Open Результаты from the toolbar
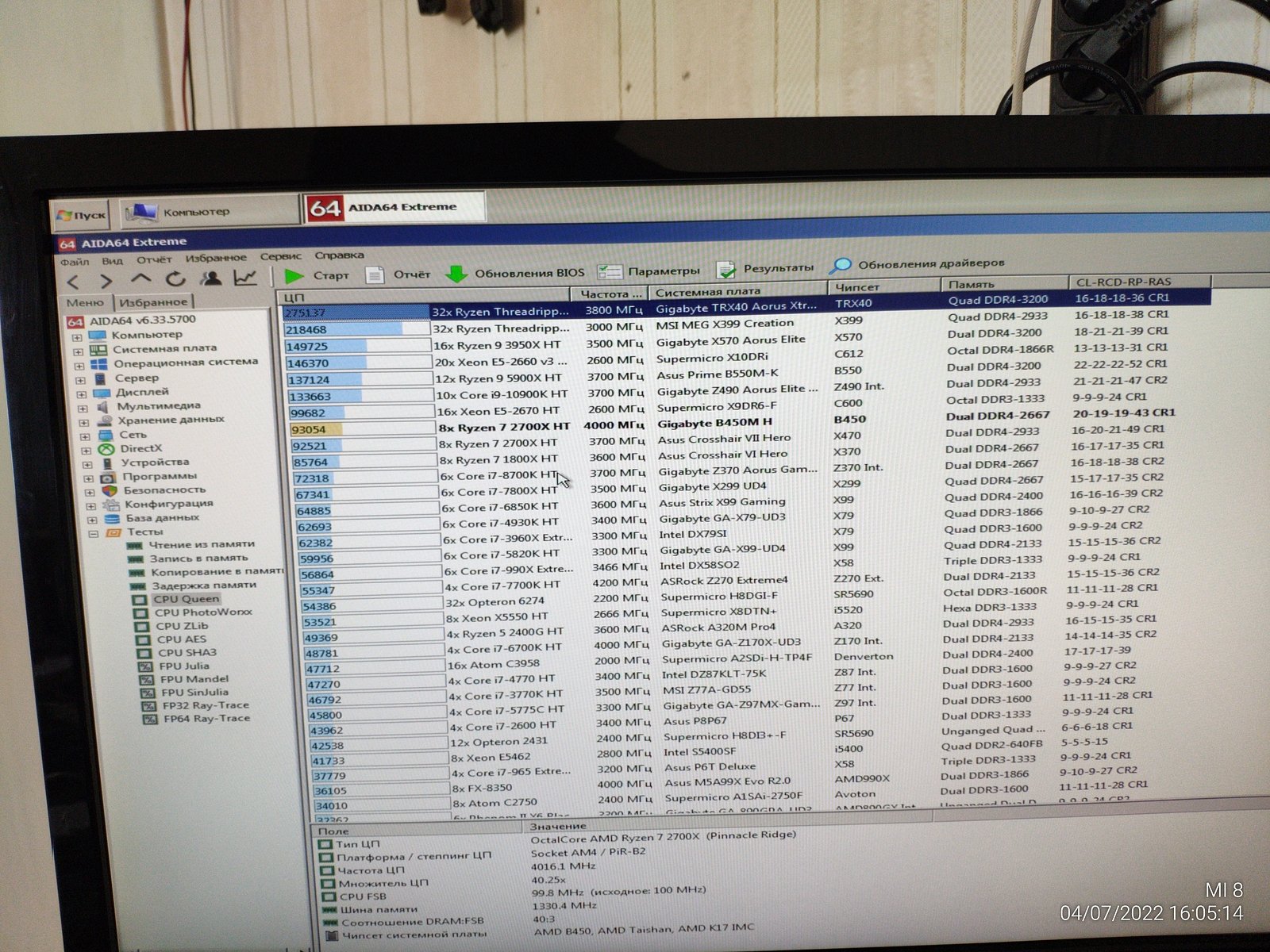 pyautogui.click(x=765, y=269)
